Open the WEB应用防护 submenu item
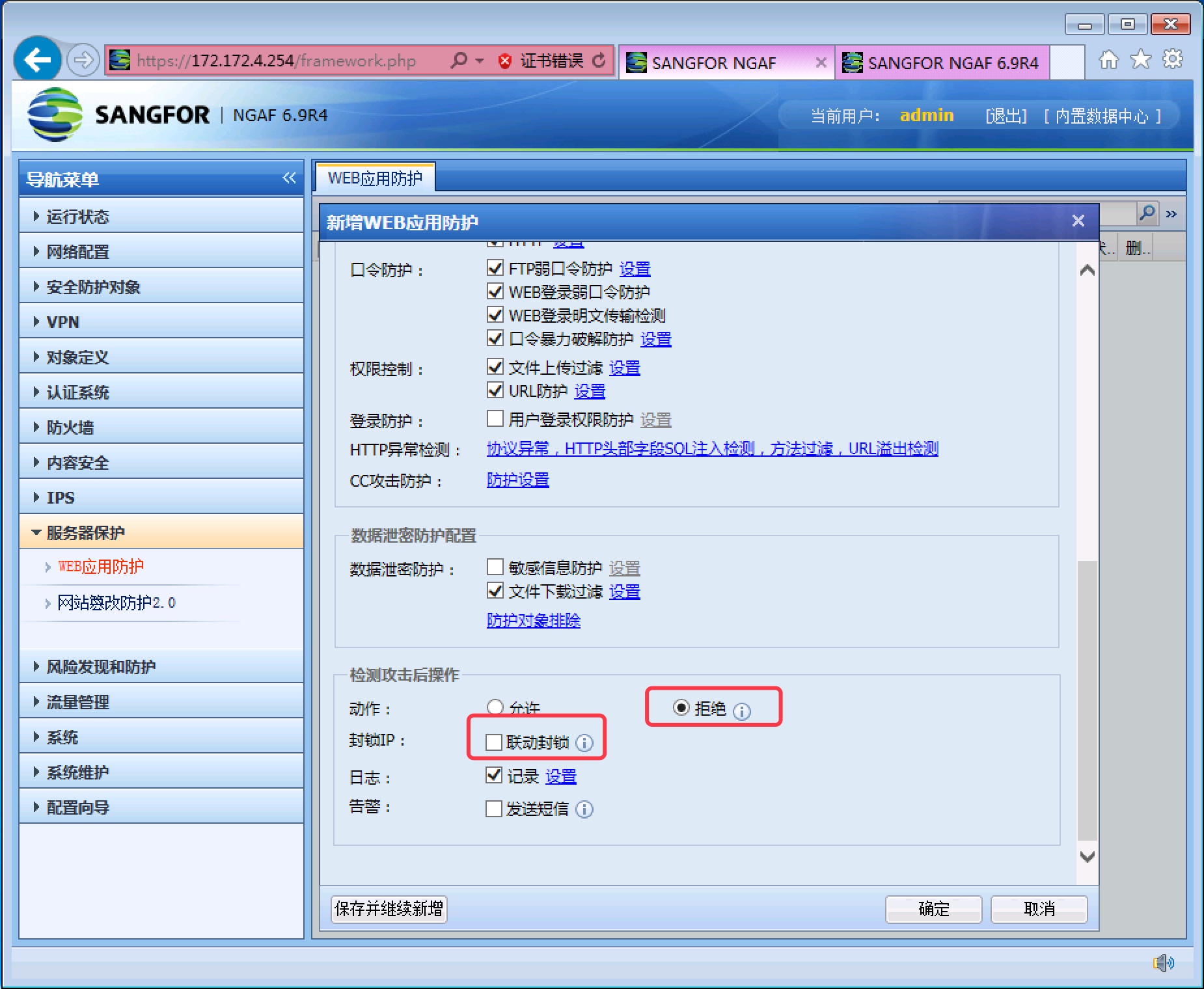 click(x=101, y=567)
